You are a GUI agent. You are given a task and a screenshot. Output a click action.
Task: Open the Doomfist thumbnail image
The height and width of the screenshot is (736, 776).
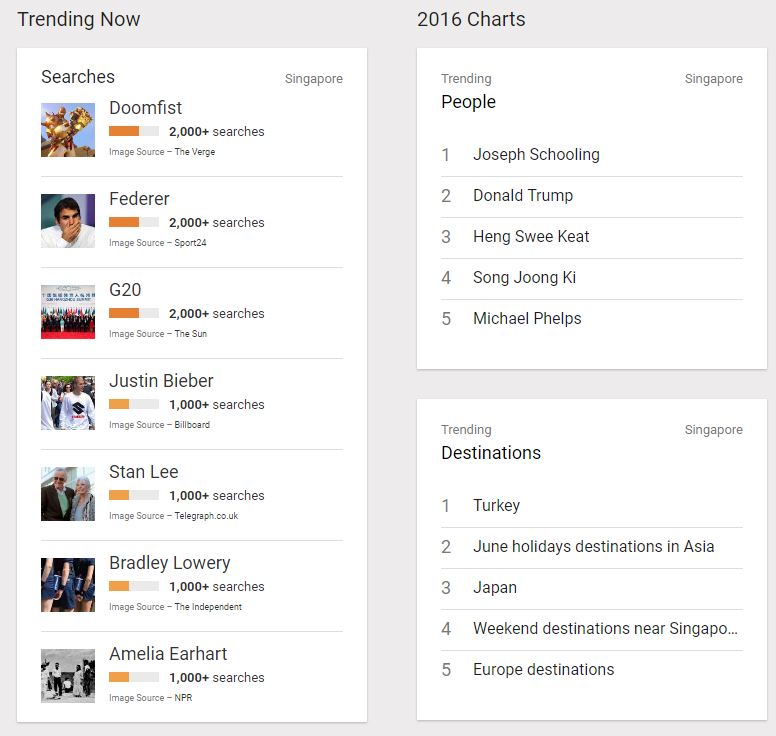68,130
